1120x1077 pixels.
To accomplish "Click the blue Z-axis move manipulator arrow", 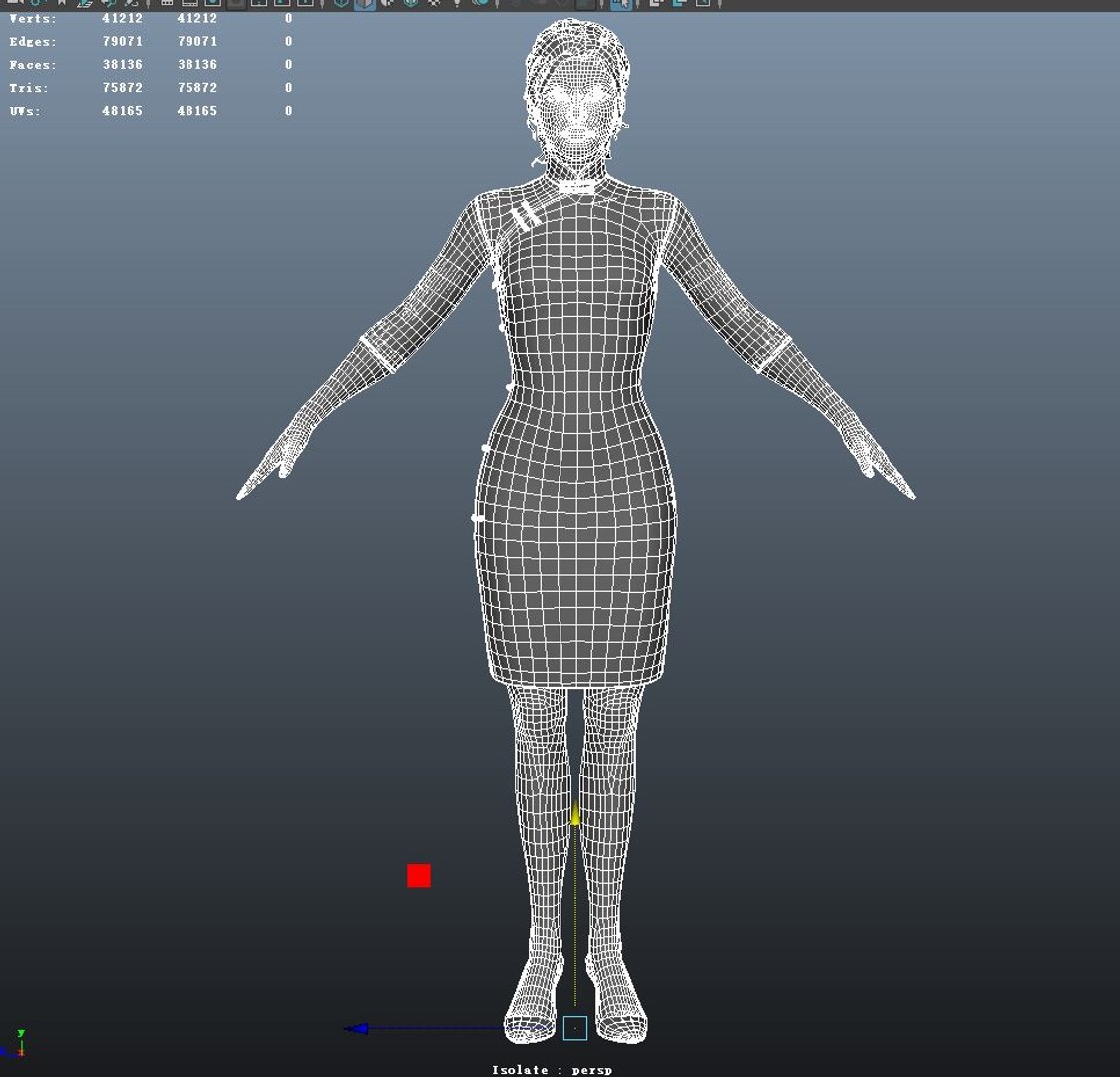I will pos(356,1028).
